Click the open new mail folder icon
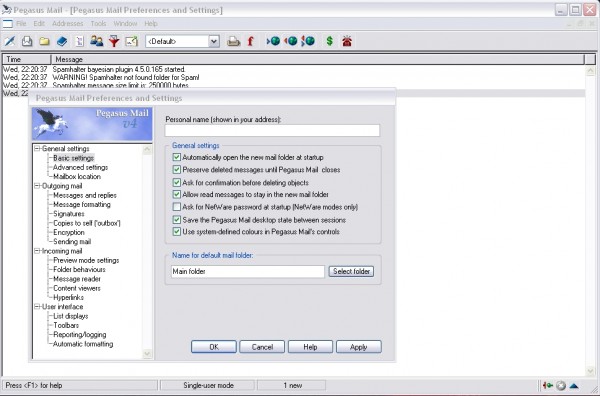Viewport: 600px width, 396px height. pos(27,41)
